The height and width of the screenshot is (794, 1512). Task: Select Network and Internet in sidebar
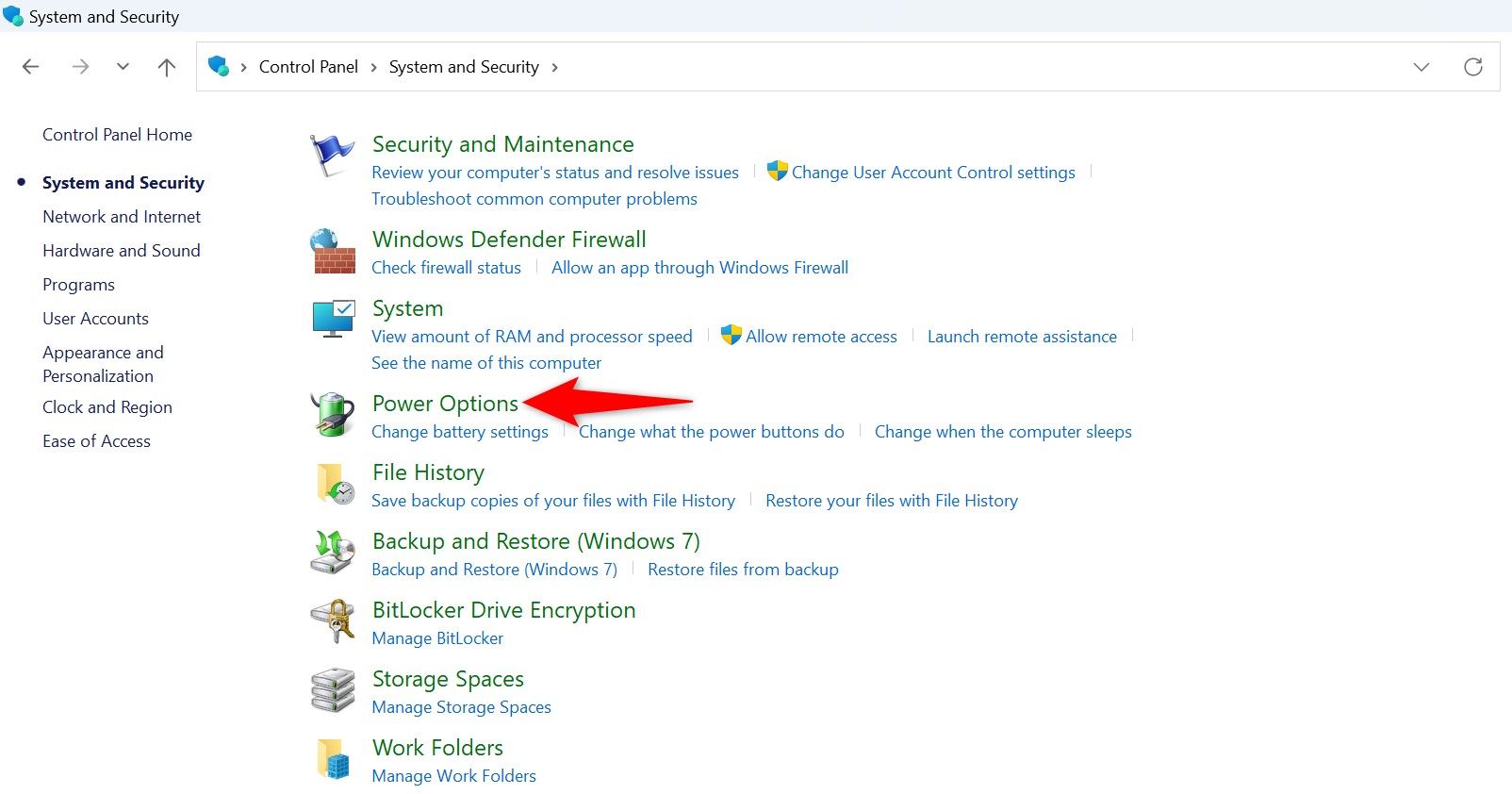click(x=122, y=217)
